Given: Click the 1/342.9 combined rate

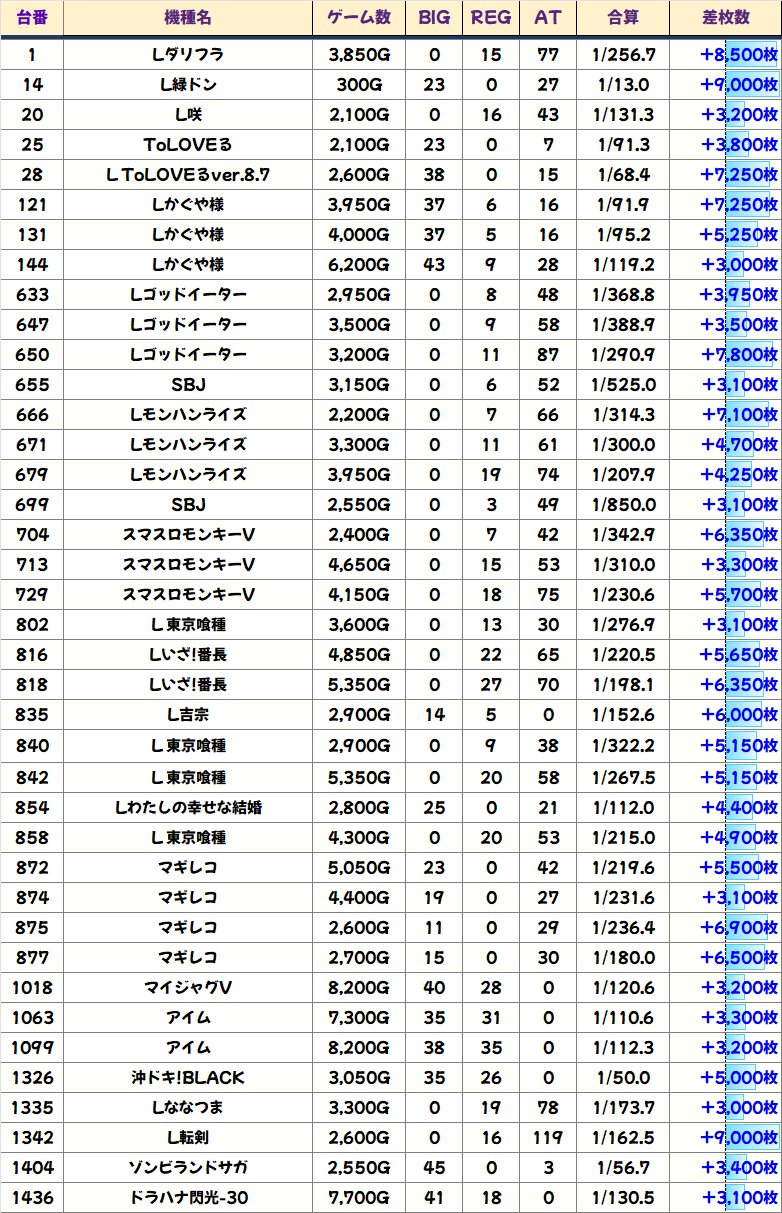Looking at the screenshot, I should [624, 535].
